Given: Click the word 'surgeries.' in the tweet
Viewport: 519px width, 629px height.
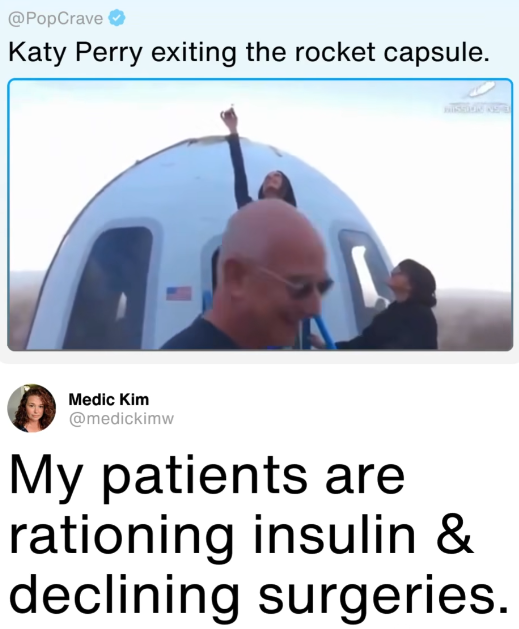Looking at the screenshot, I should point(380,596).
